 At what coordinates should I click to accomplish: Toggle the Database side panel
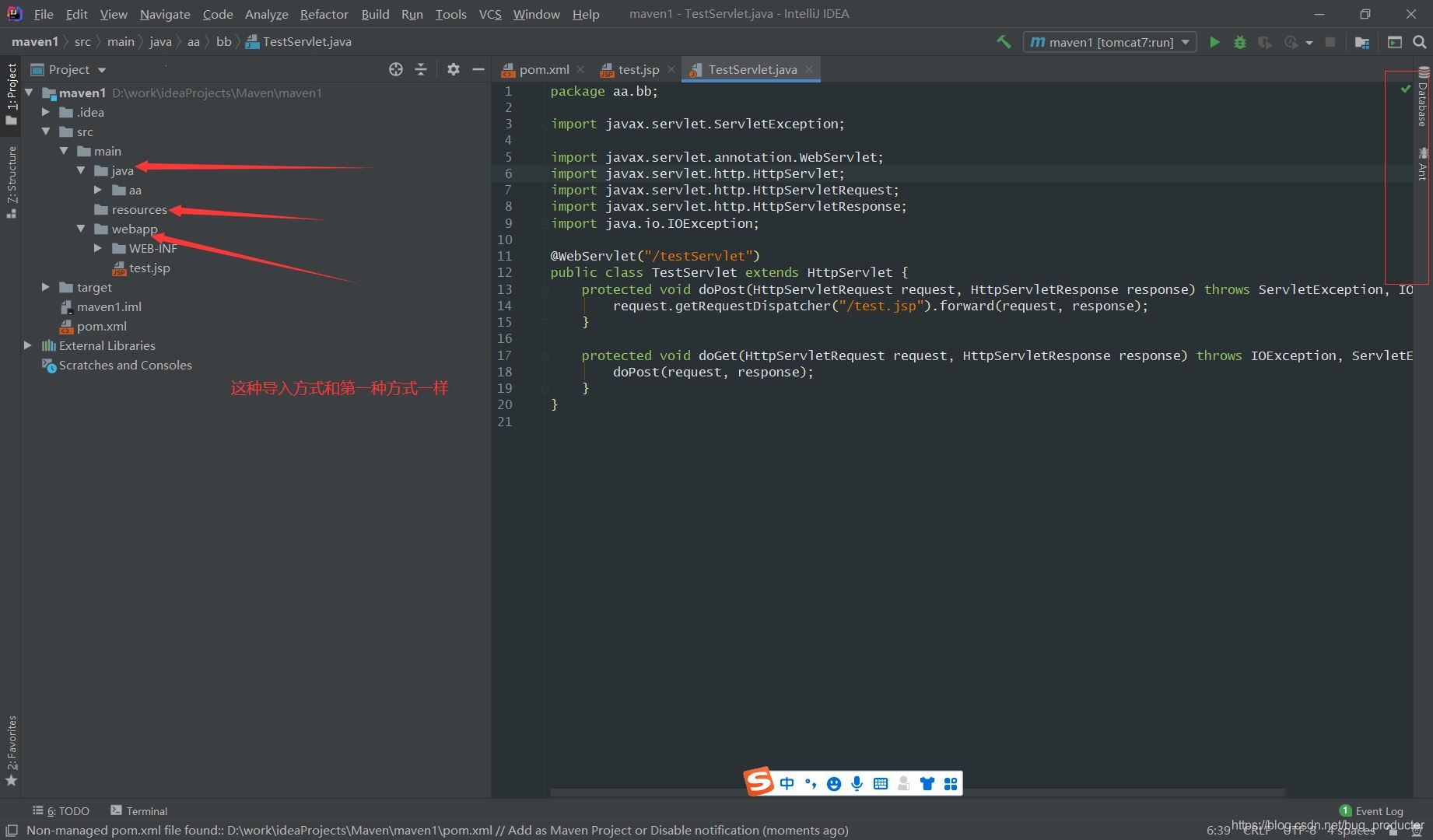pos(1423,98)
